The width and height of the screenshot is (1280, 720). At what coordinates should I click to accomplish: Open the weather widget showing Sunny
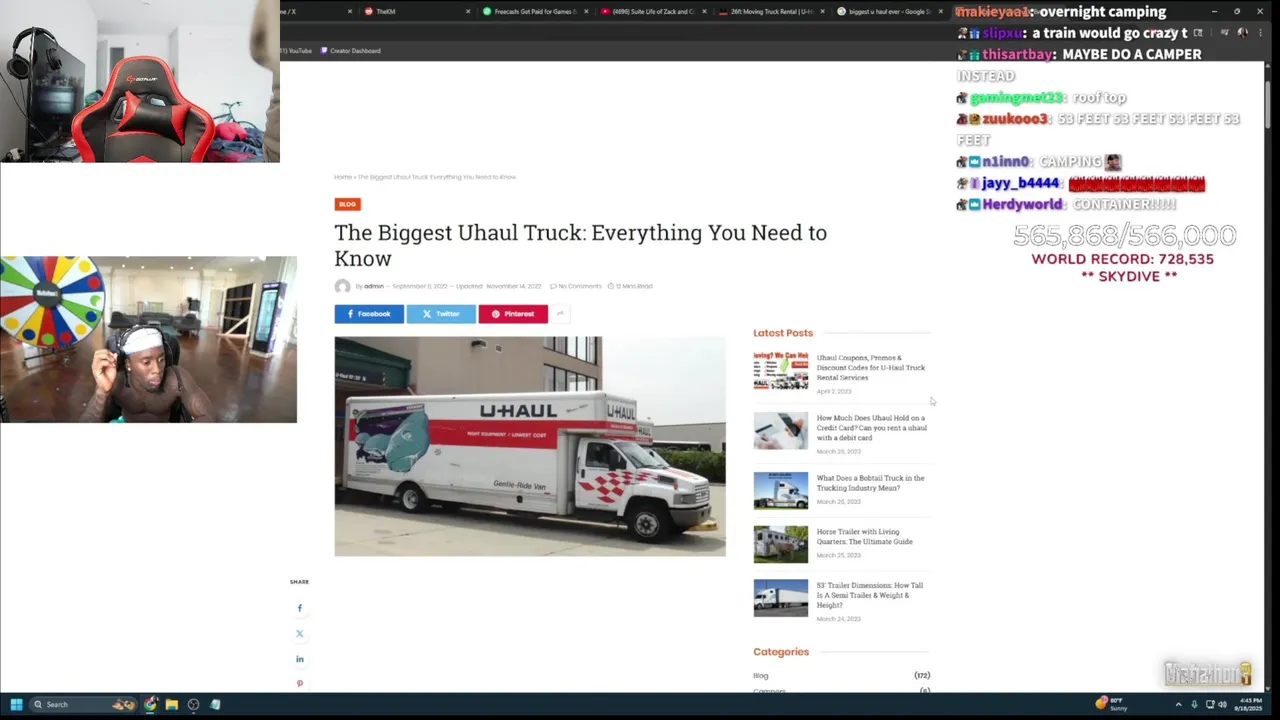1113,704
